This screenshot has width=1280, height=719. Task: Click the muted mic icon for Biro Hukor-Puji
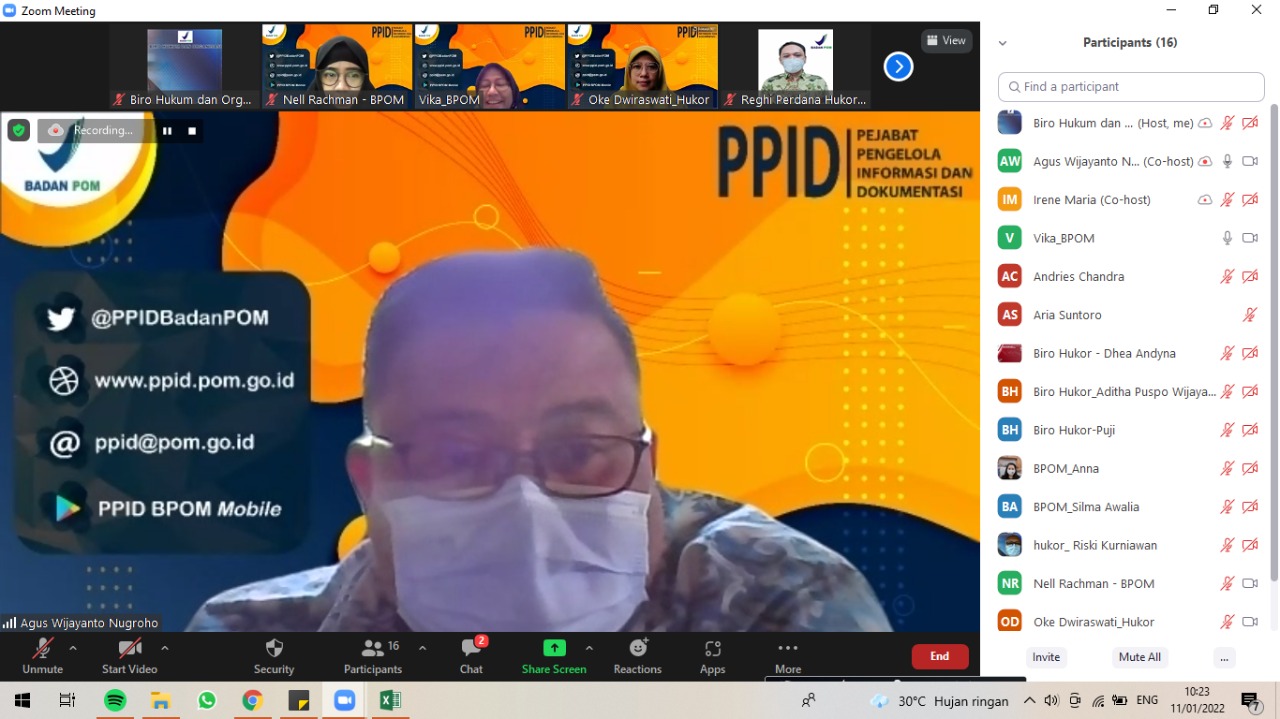tap(1227, 430)
